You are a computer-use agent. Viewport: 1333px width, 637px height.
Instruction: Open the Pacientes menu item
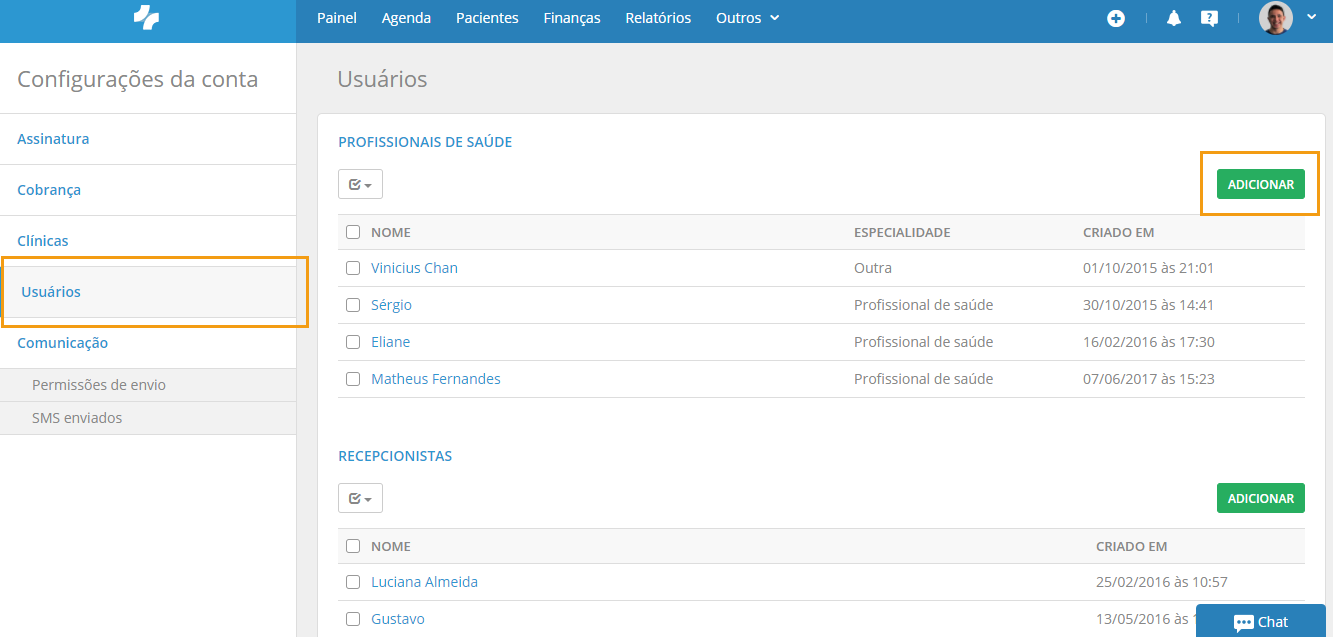tap(487, 18)
